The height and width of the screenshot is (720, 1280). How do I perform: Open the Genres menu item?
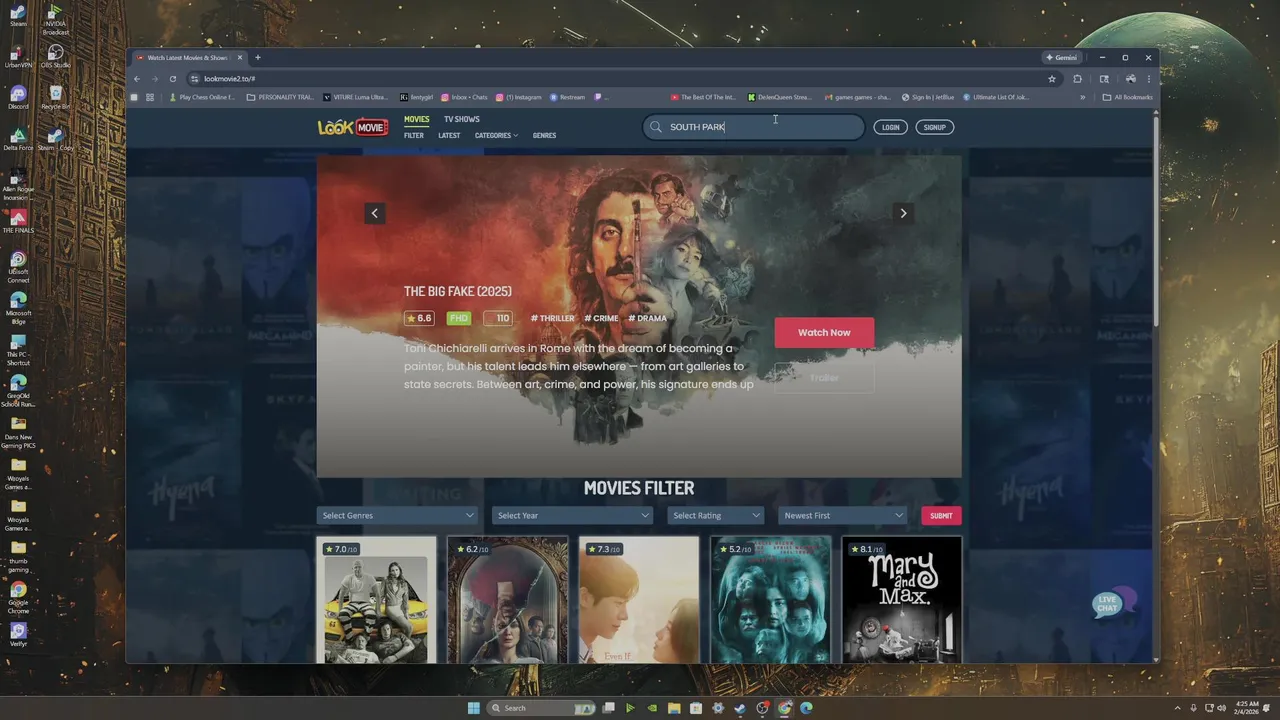click(544, 136)
